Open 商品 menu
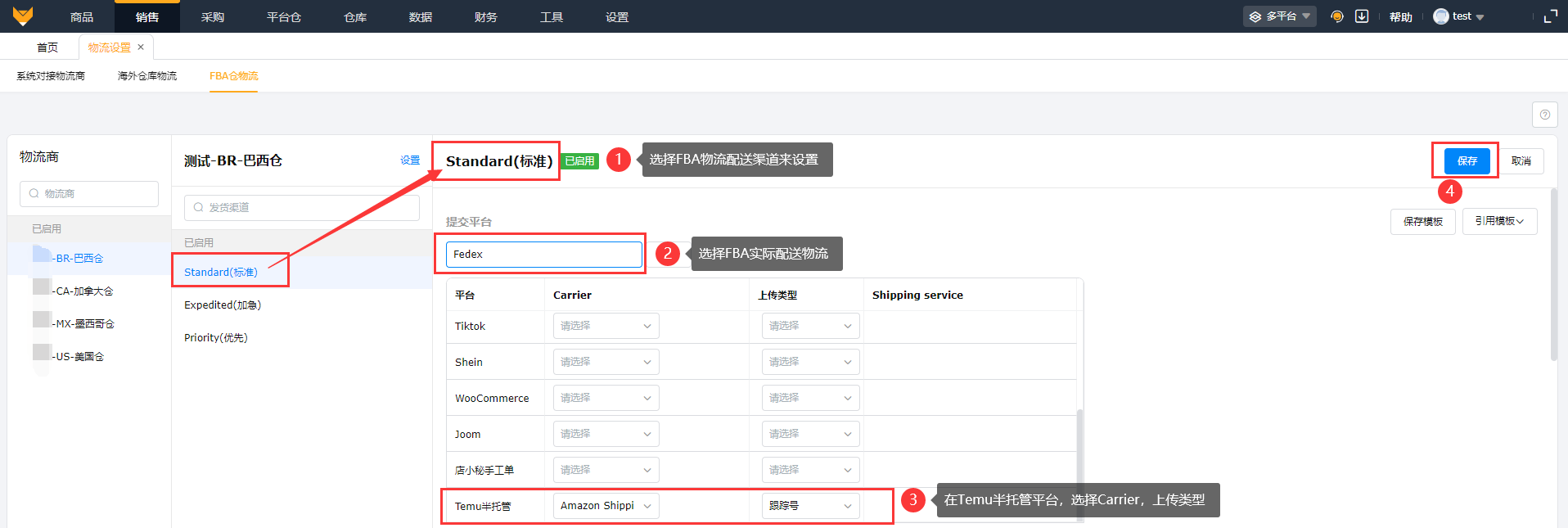The height and width of the screenshot is (528, 1568). coord(82,16)
